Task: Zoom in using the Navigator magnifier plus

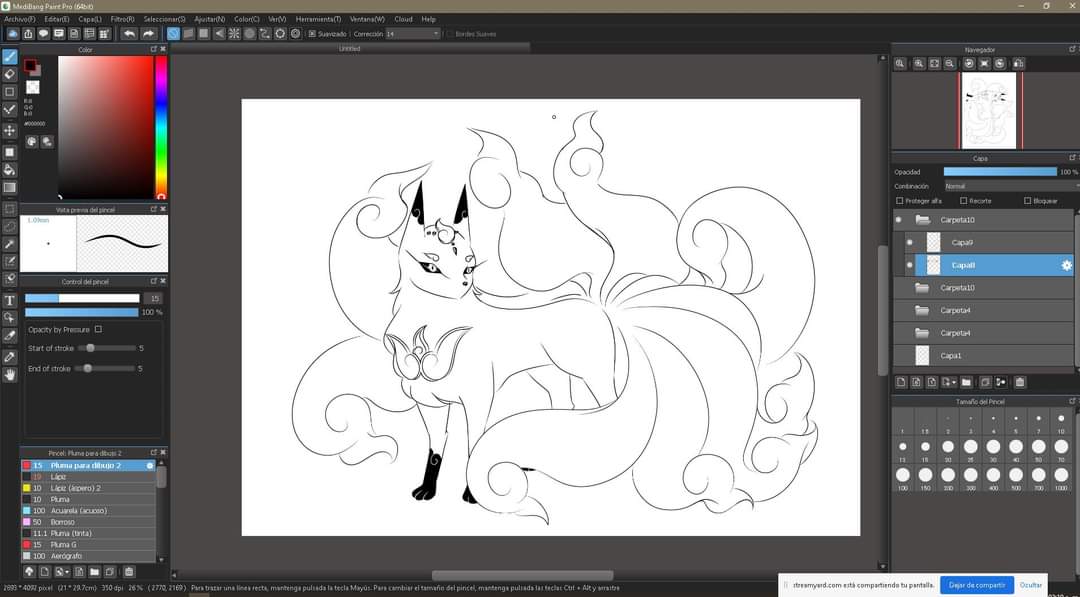Action: [x=919, y=63]
